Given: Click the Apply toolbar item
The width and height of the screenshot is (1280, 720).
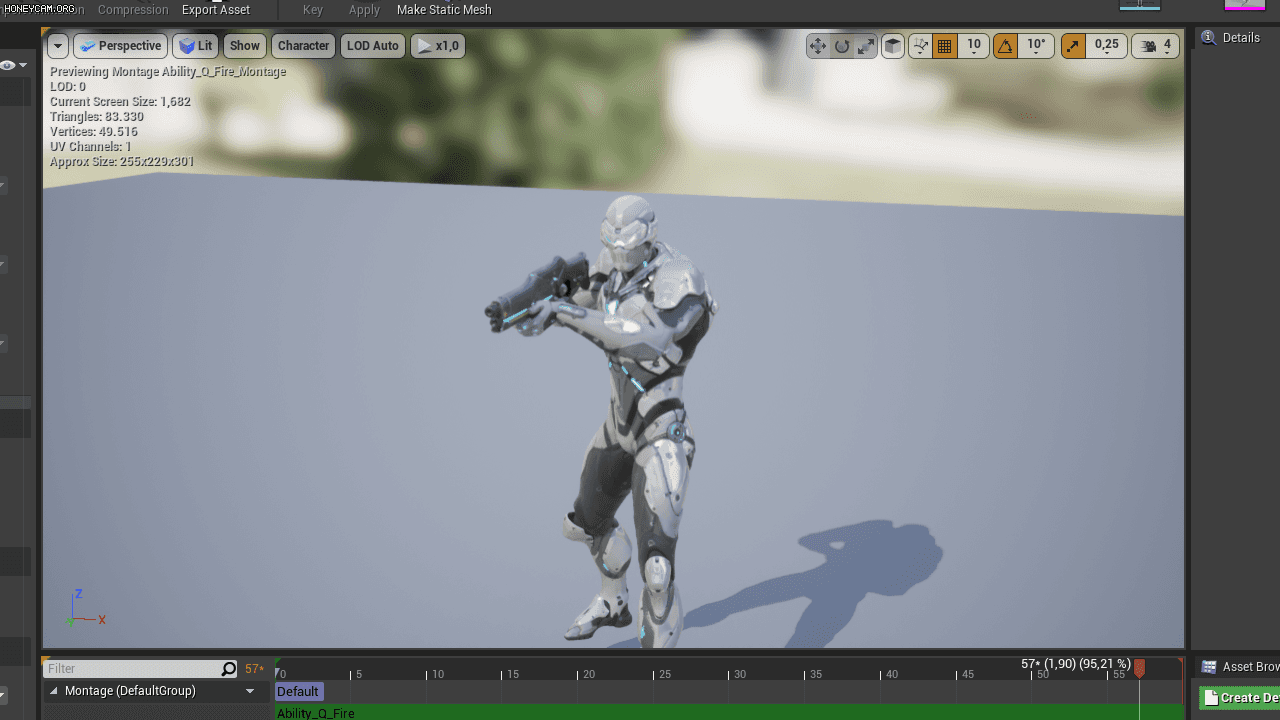Looking at the screenshot, I should tap(364, 10).
